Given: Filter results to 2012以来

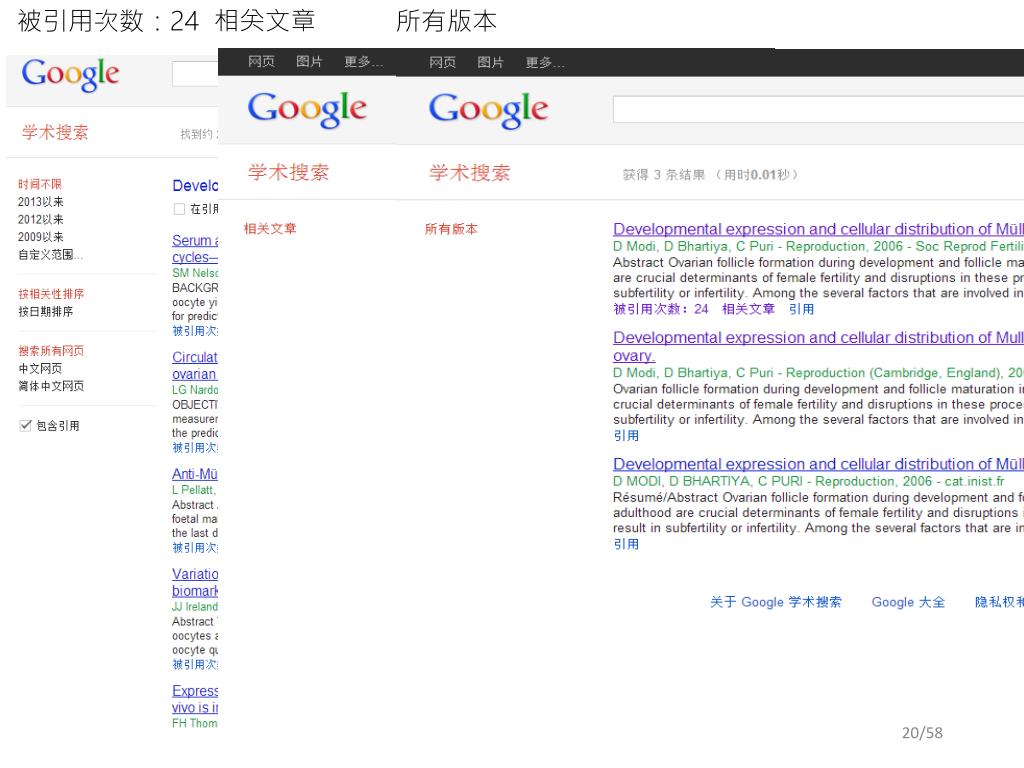Looking at the screenshot, I should (x=40, y=219).
